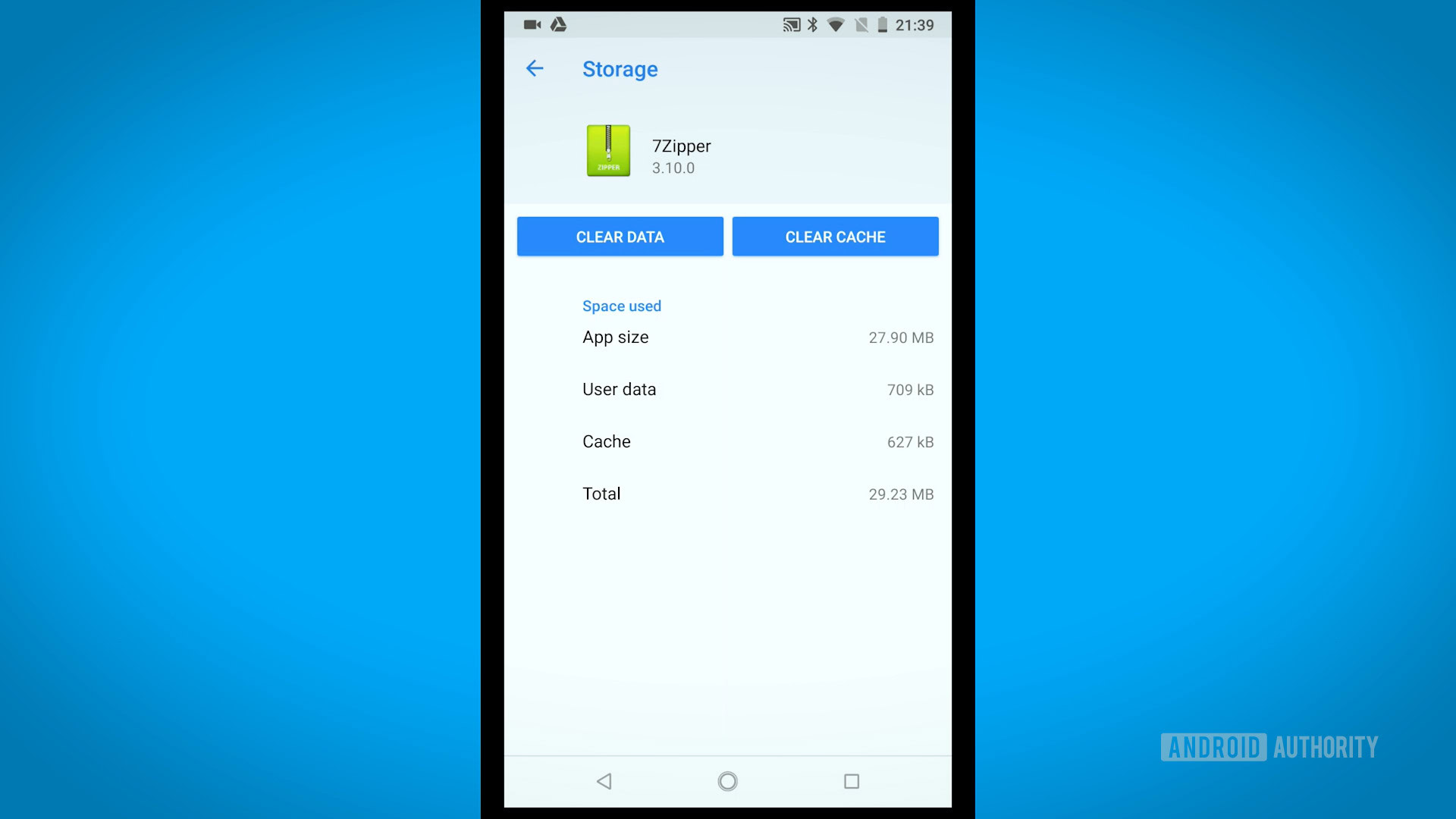Tap the camera indicator icon in status bar
The width and height of the screenshot is (1456, 819).
click(x=531, y=24)
